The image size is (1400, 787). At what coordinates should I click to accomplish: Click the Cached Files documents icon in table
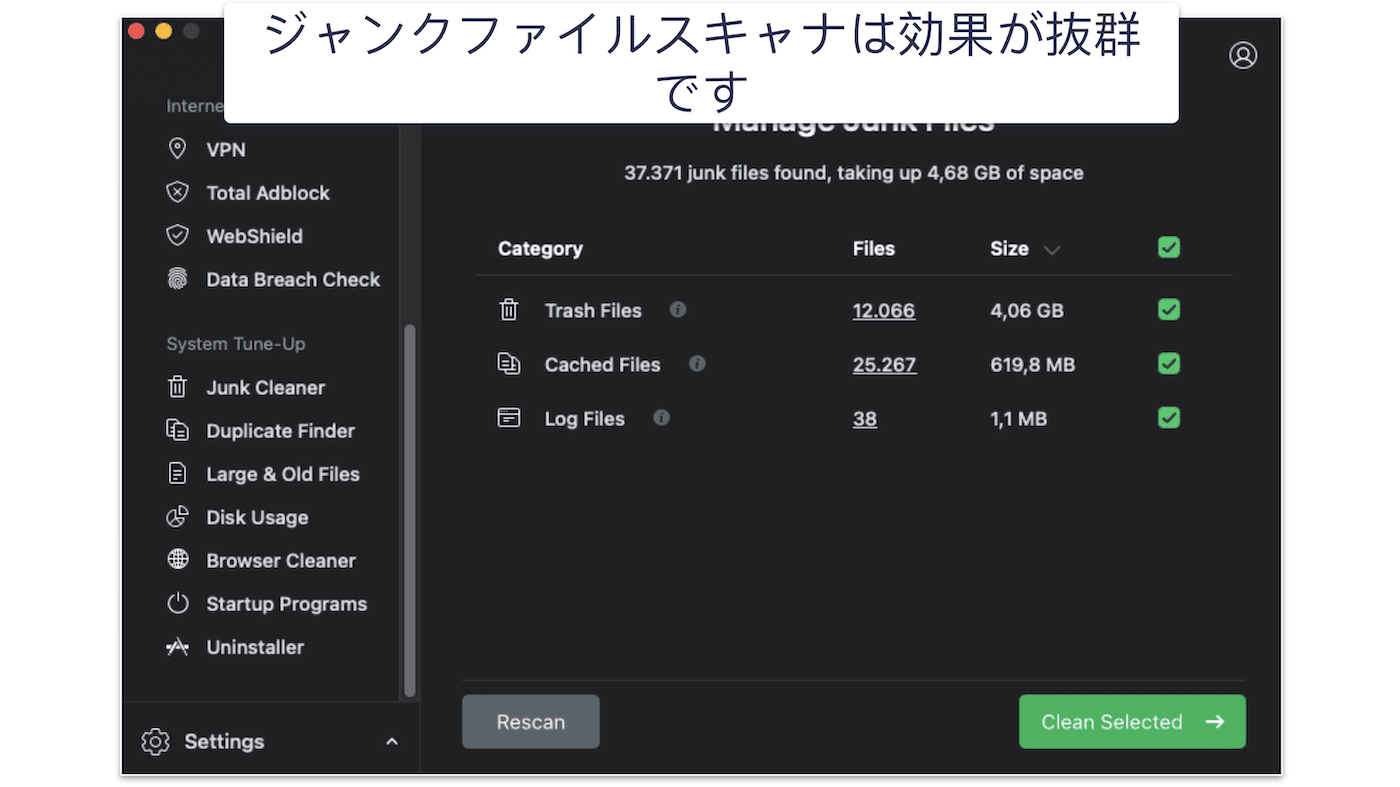[x=509, y=364]
